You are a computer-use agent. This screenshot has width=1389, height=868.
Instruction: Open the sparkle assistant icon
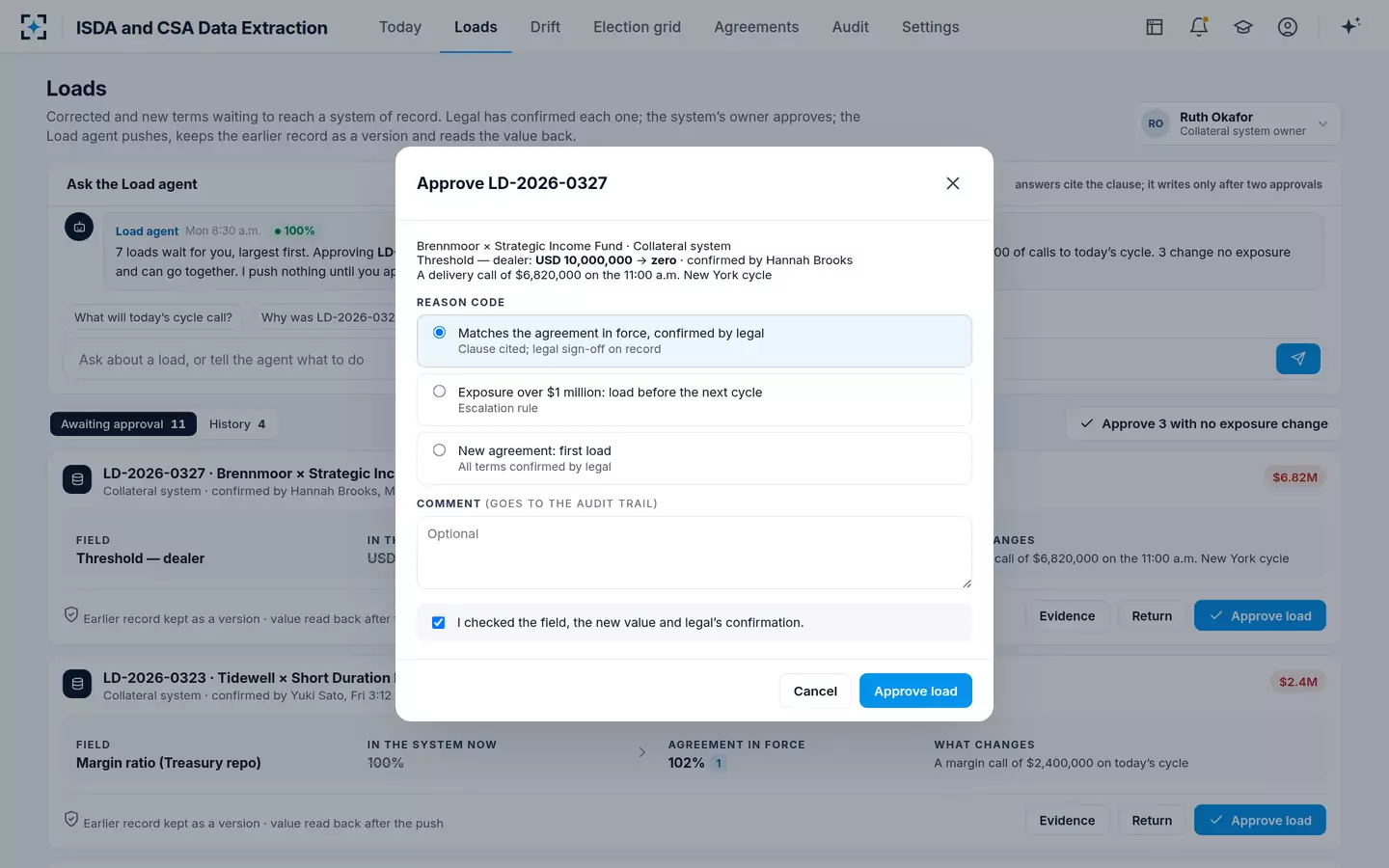[x=1350, y=26]
